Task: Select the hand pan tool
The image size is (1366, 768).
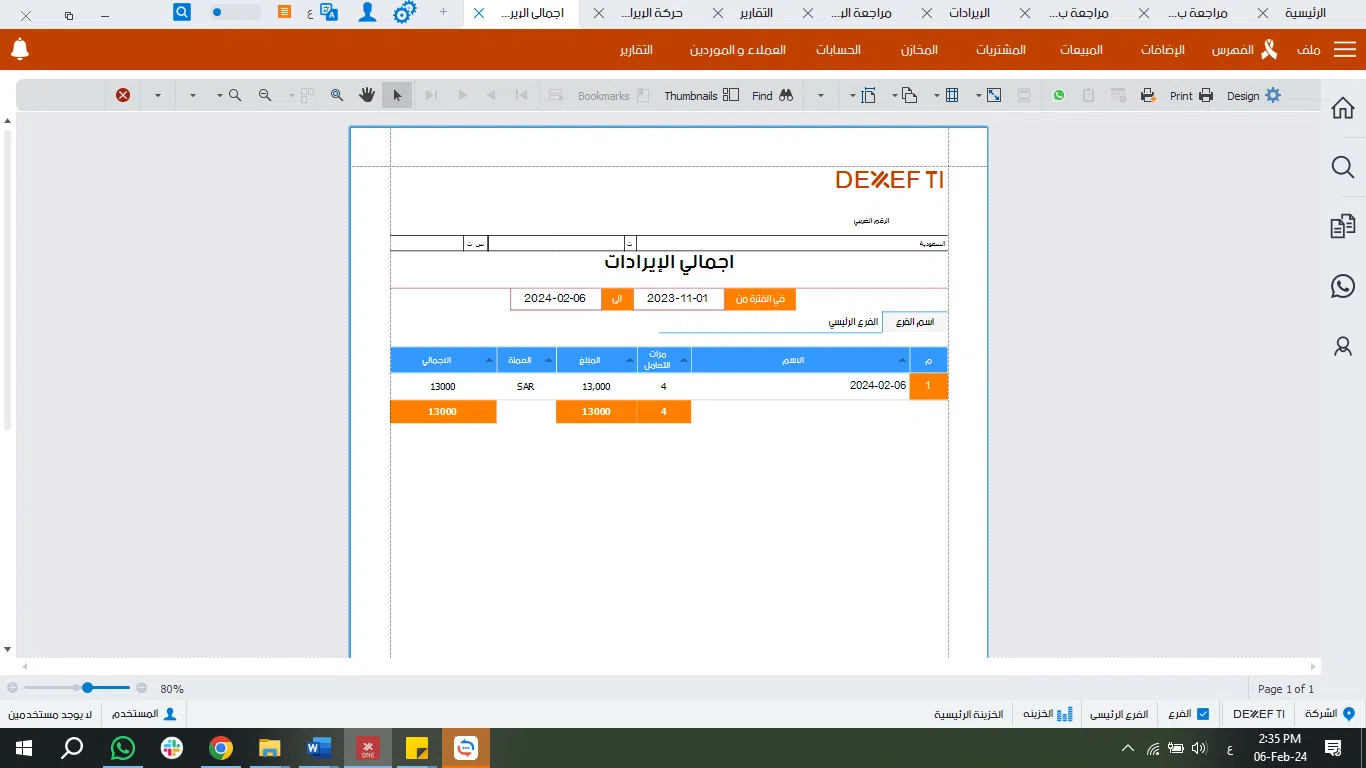Action: pos(367,95)
